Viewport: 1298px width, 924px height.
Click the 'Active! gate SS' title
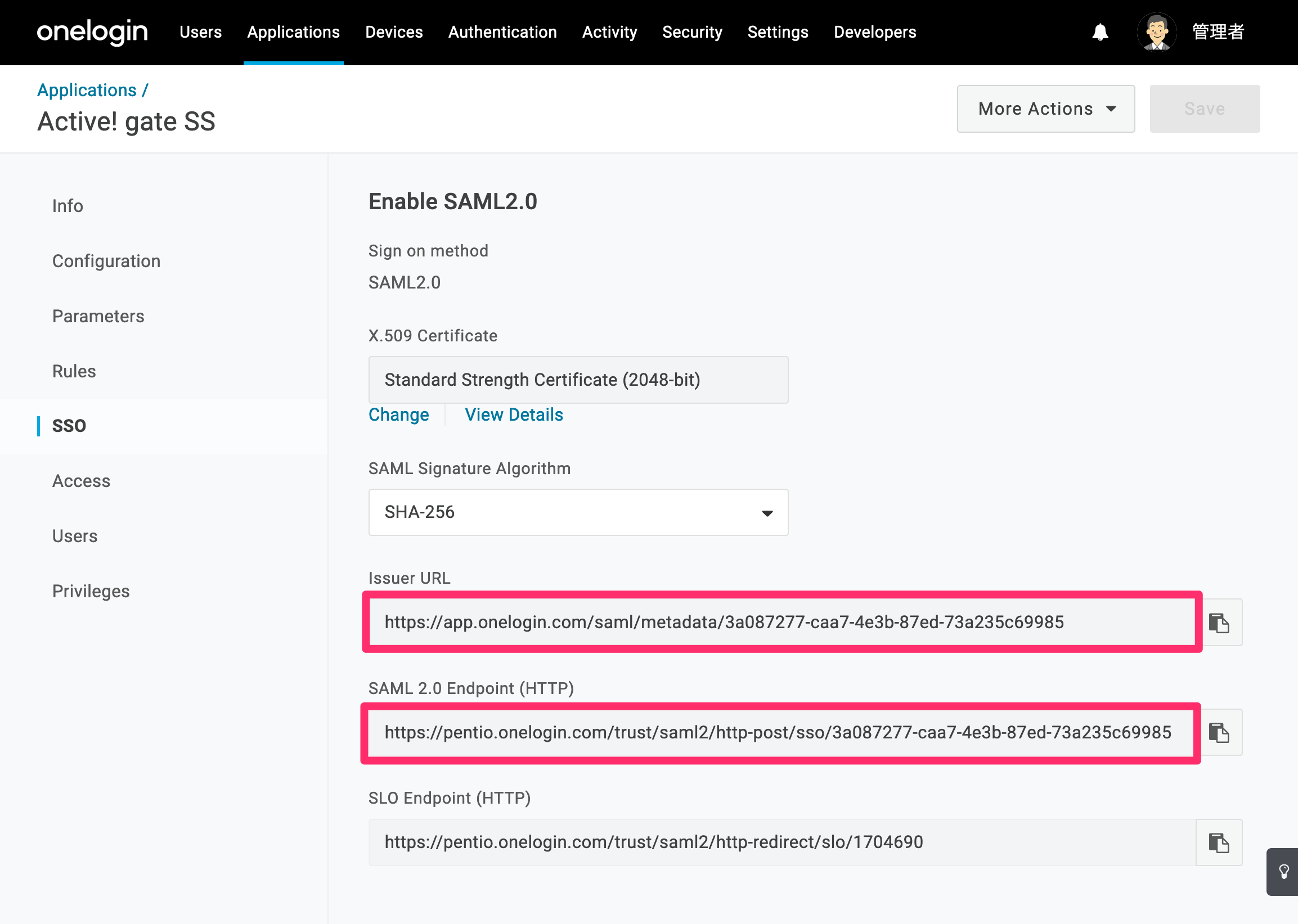tap(127, 122)
